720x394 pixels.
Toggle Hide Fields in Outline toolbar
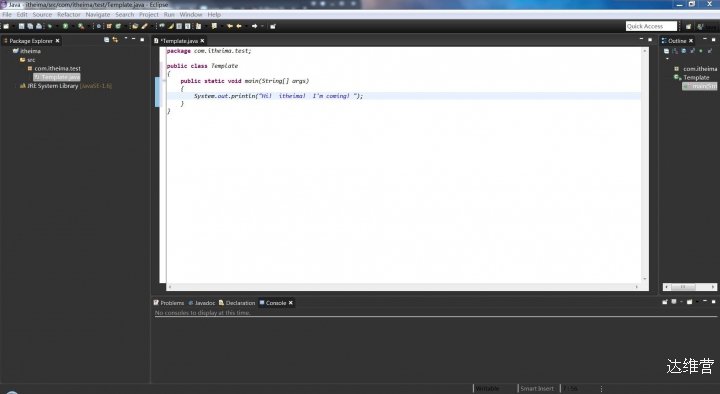[684, 51]
